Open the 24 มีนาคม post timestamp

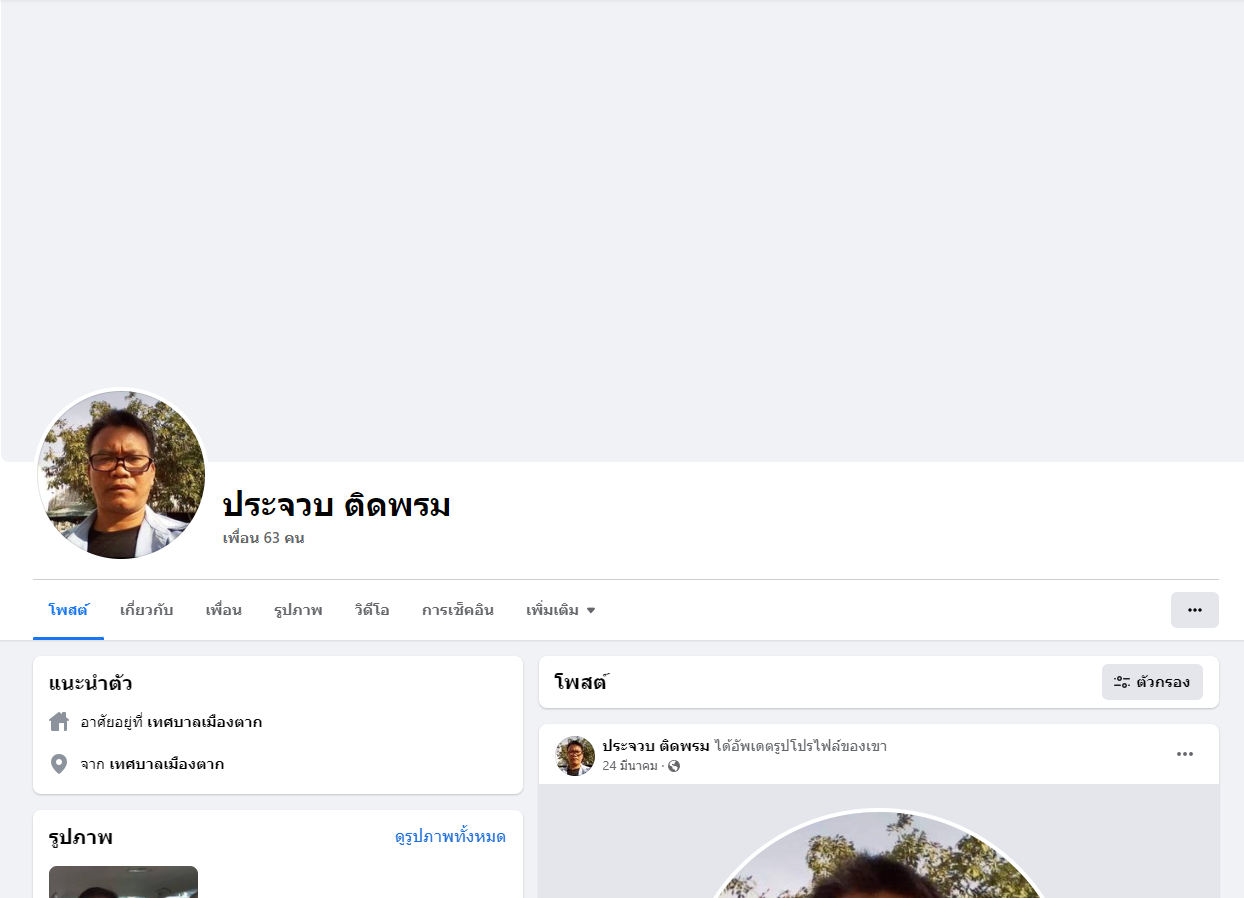coord(630,766)
